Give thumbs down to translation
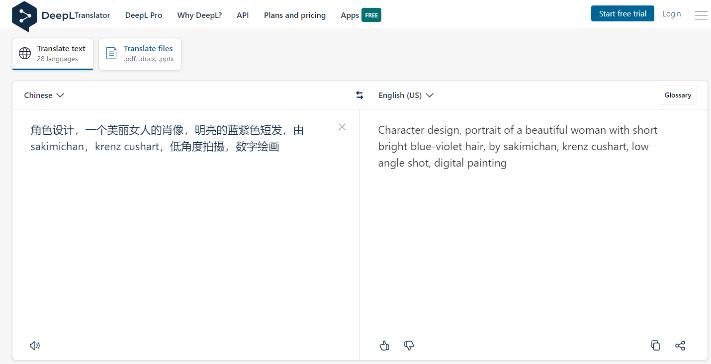The height and width of the screenshot is (364, 711). pyautogui.click(x=409, y=345)
